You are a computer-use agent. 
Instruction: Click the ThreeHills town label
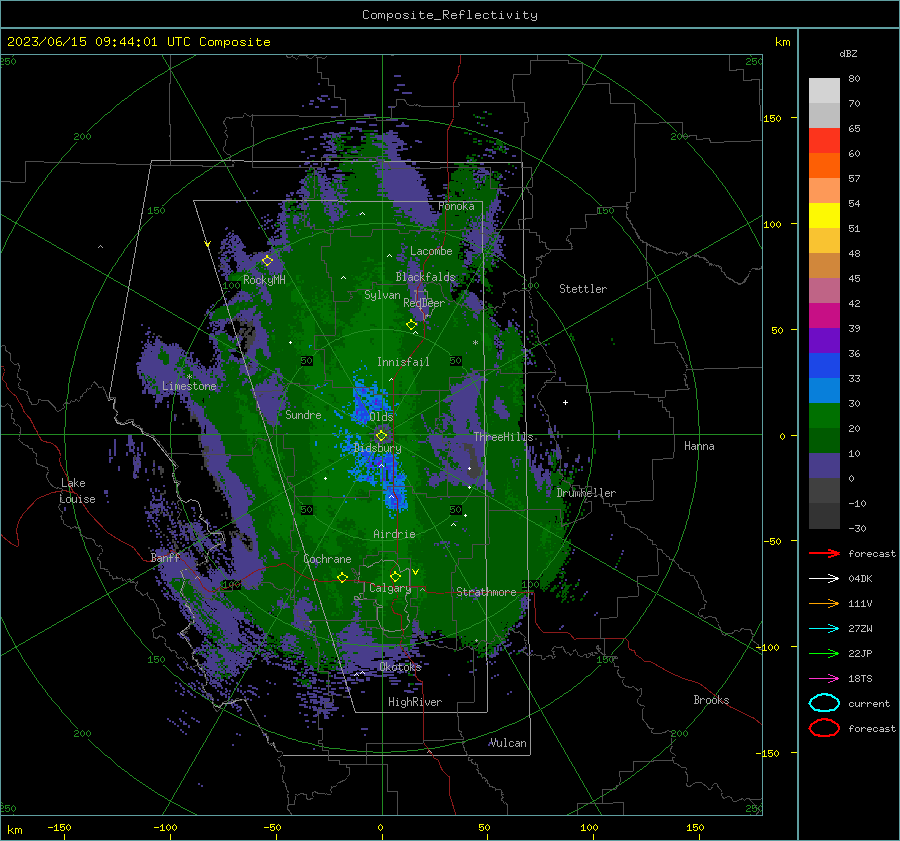point(503,437)
